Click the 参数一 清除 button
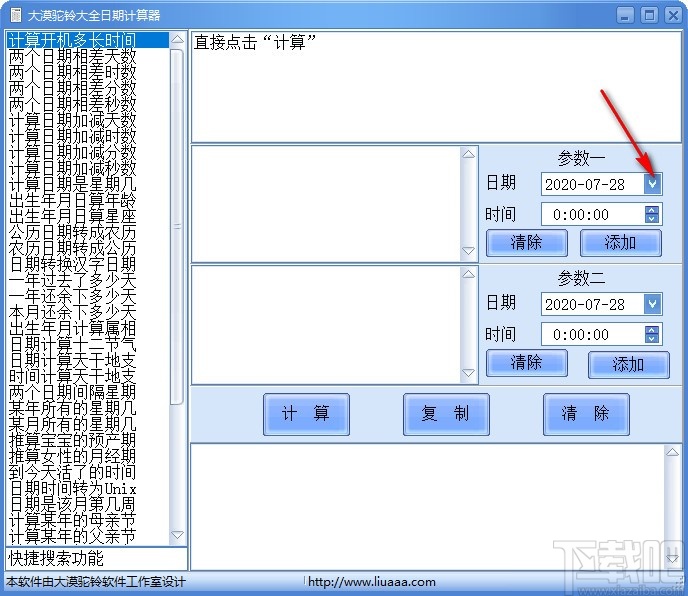Viewport: 688px width, 596px height. 527,243
